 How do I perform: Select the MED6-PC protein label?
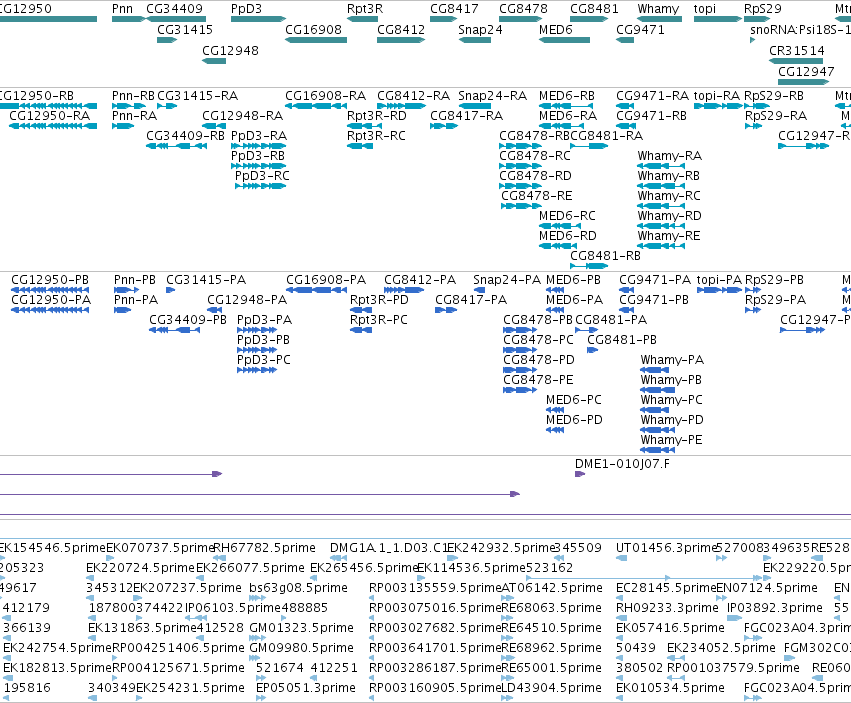click(x=574, y=400)
